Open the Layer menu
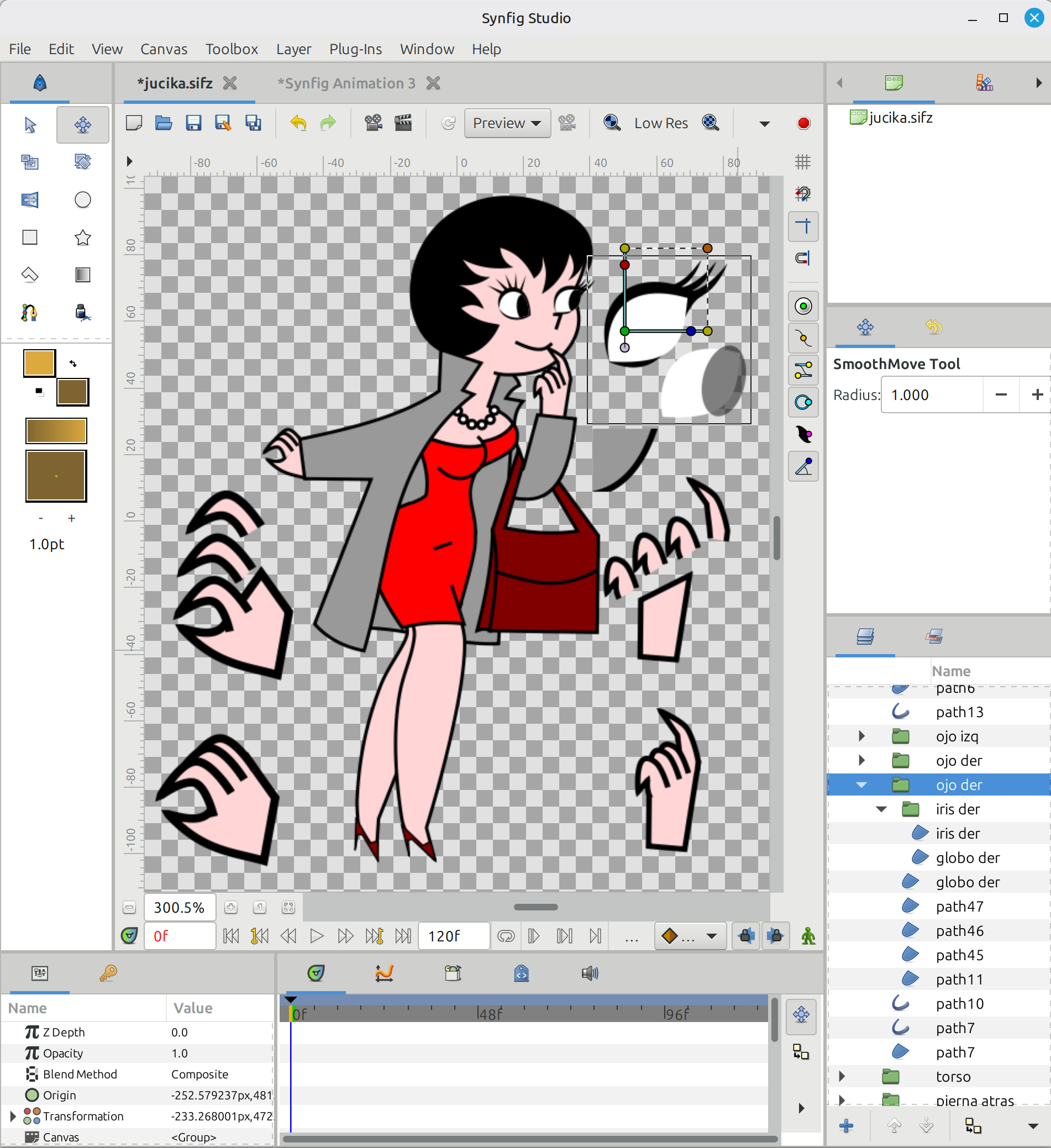Image resolution: width=1051 pixels, height=1148 pixels. [293, 49]
